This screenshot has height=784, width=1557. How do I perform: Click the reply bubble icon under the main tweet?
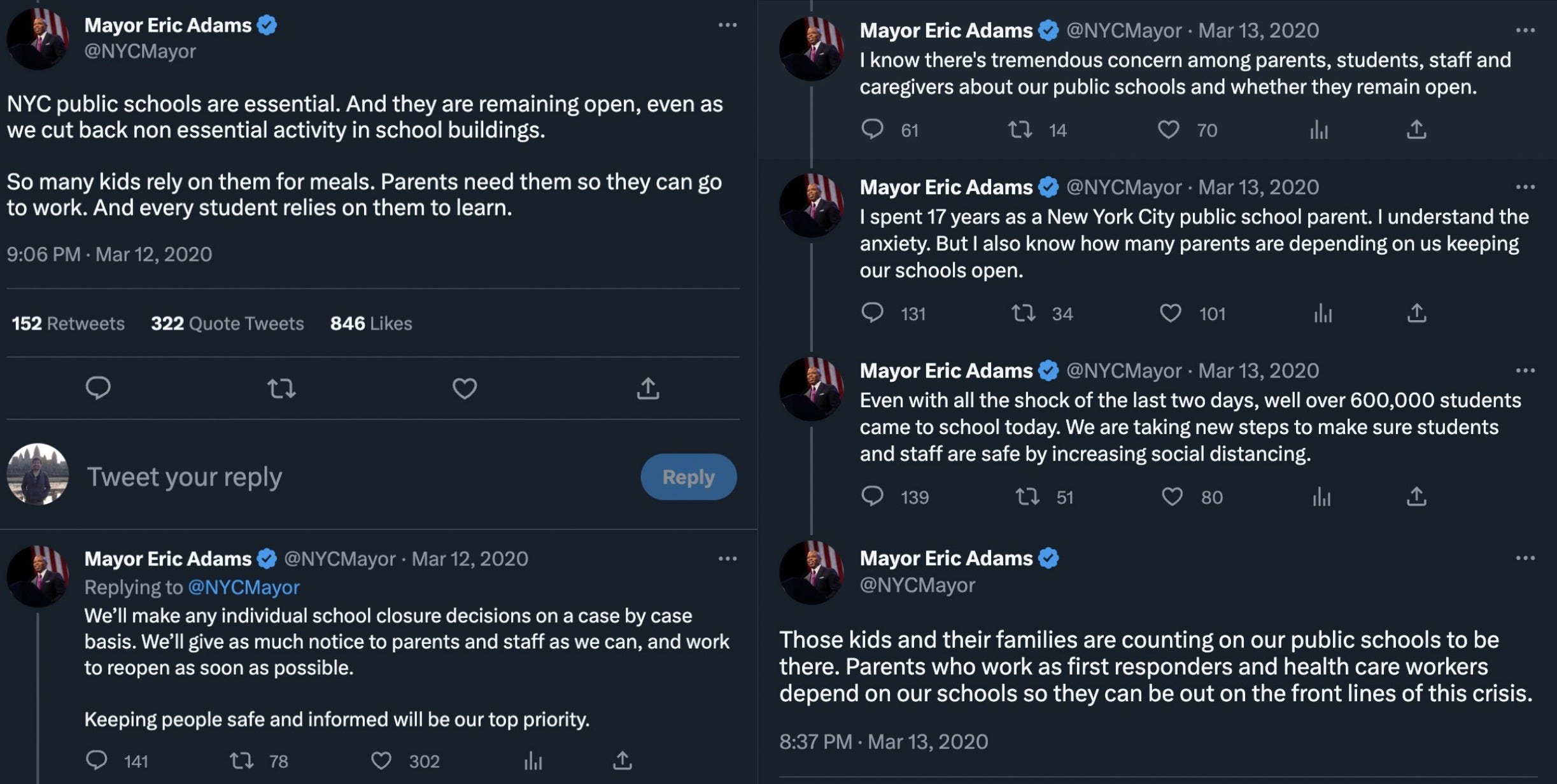[98, 388]
